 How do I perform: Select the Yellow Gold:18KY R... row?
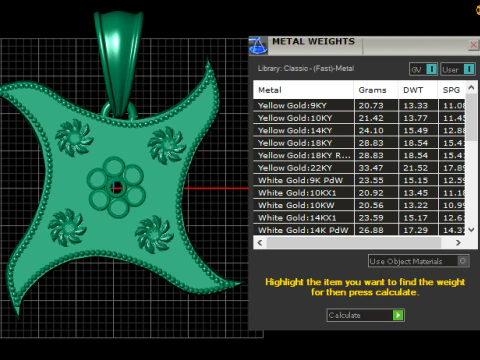pyautogui.click(x=359, y=155)
